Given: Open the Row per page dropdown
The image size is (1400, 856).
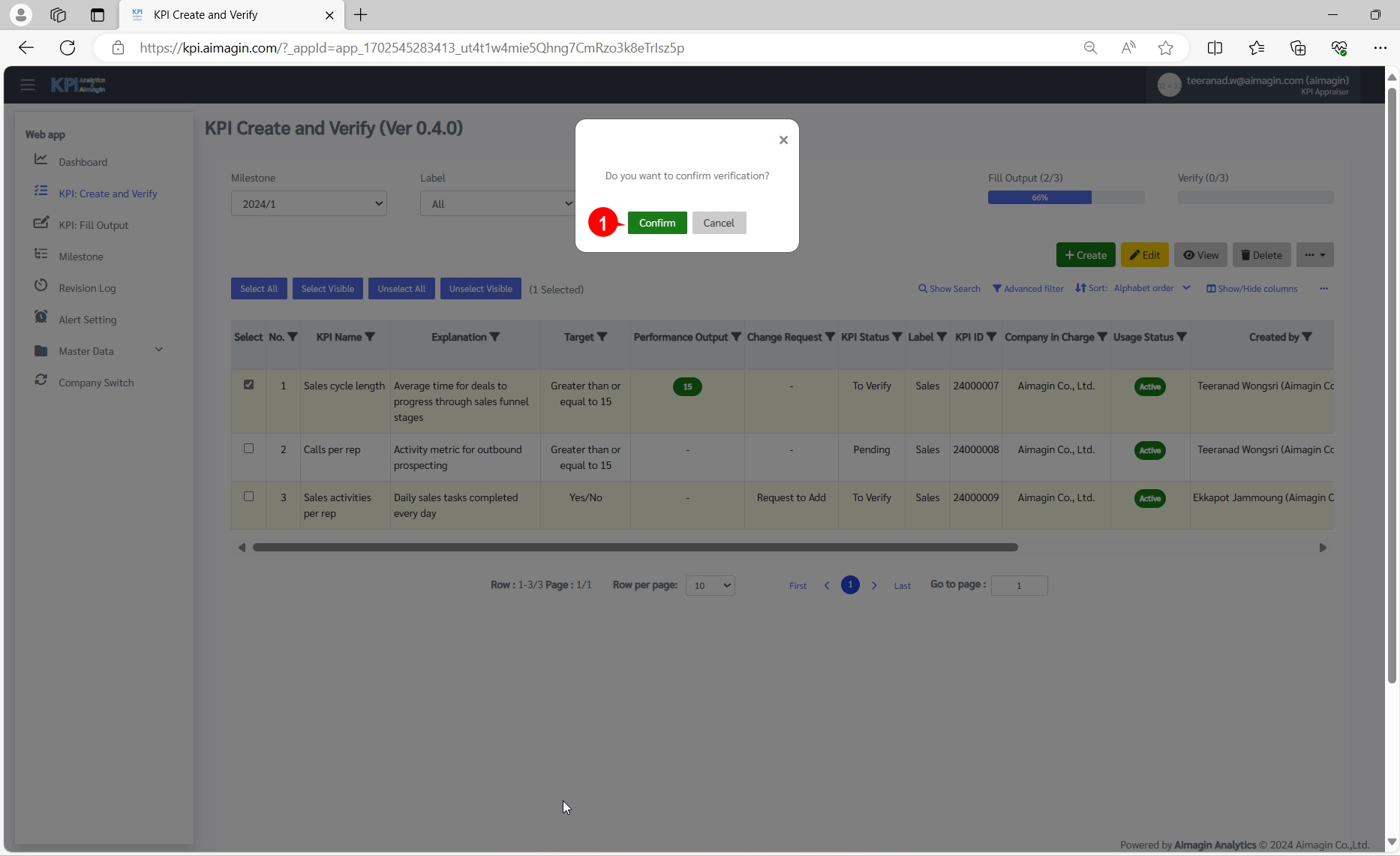Looking at the screenshot, I should (x=709, y=585).
